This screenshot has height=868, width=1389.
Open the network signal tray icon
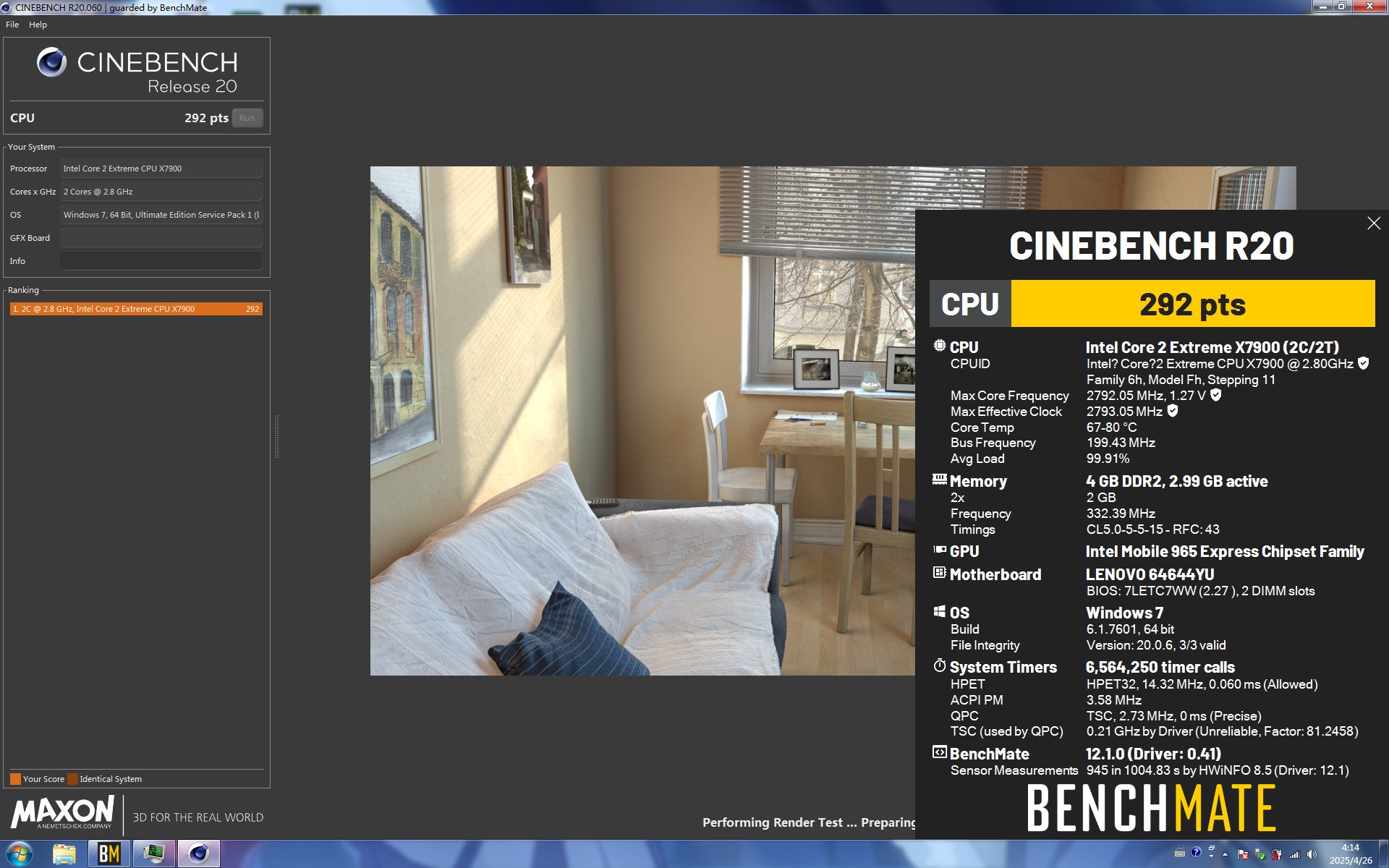[1295, 854]
